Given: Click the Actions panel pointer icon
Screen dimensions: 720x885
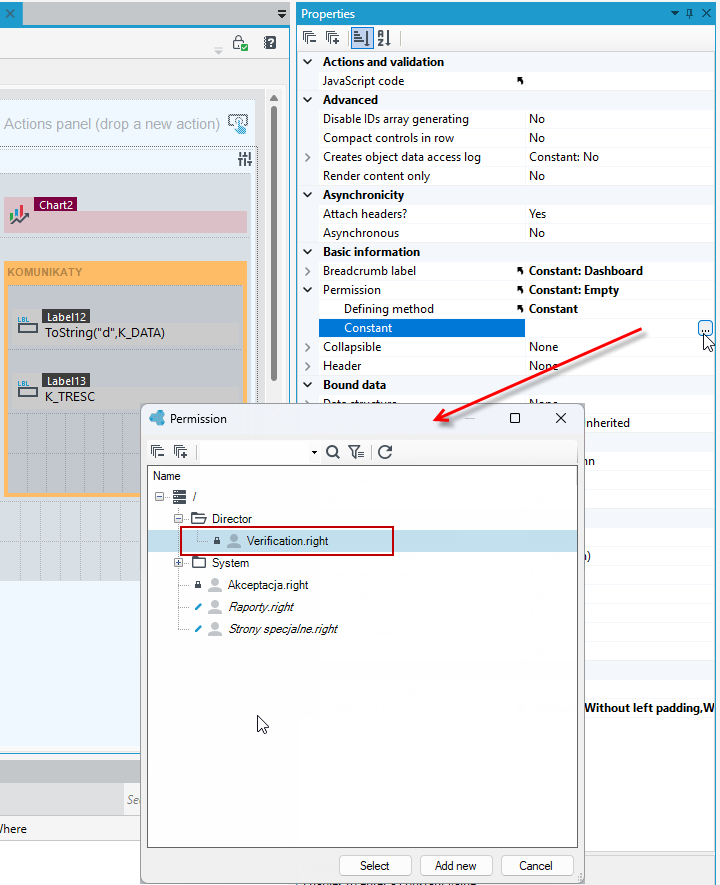Looking at the screenshot, I should pos(238,124).
